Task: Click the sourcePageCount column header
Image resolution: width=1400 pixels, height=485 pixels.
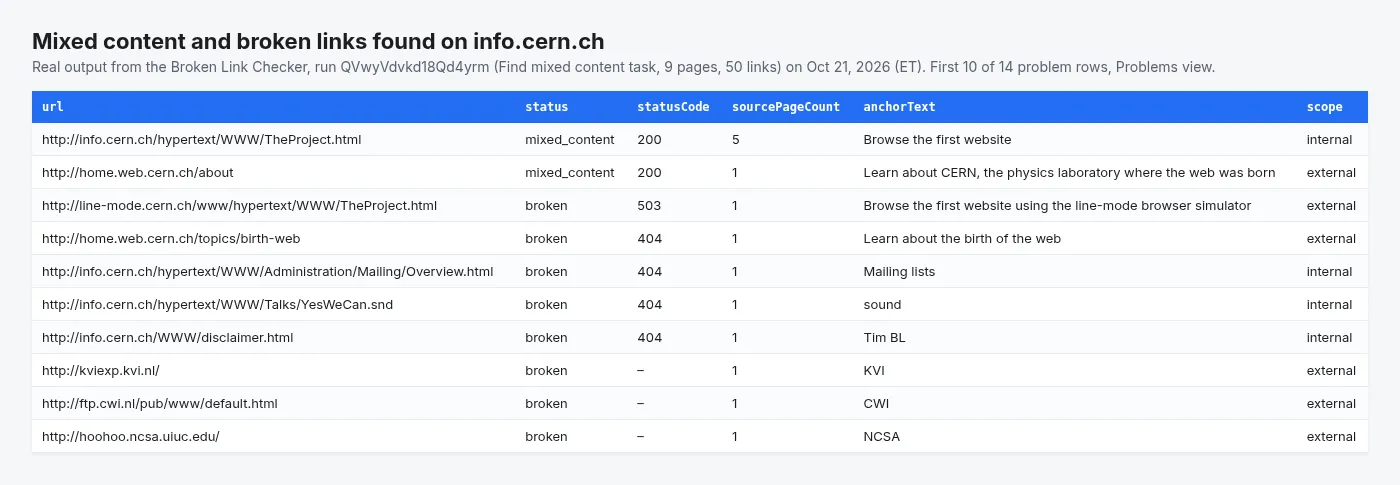Action: point(786,107)
